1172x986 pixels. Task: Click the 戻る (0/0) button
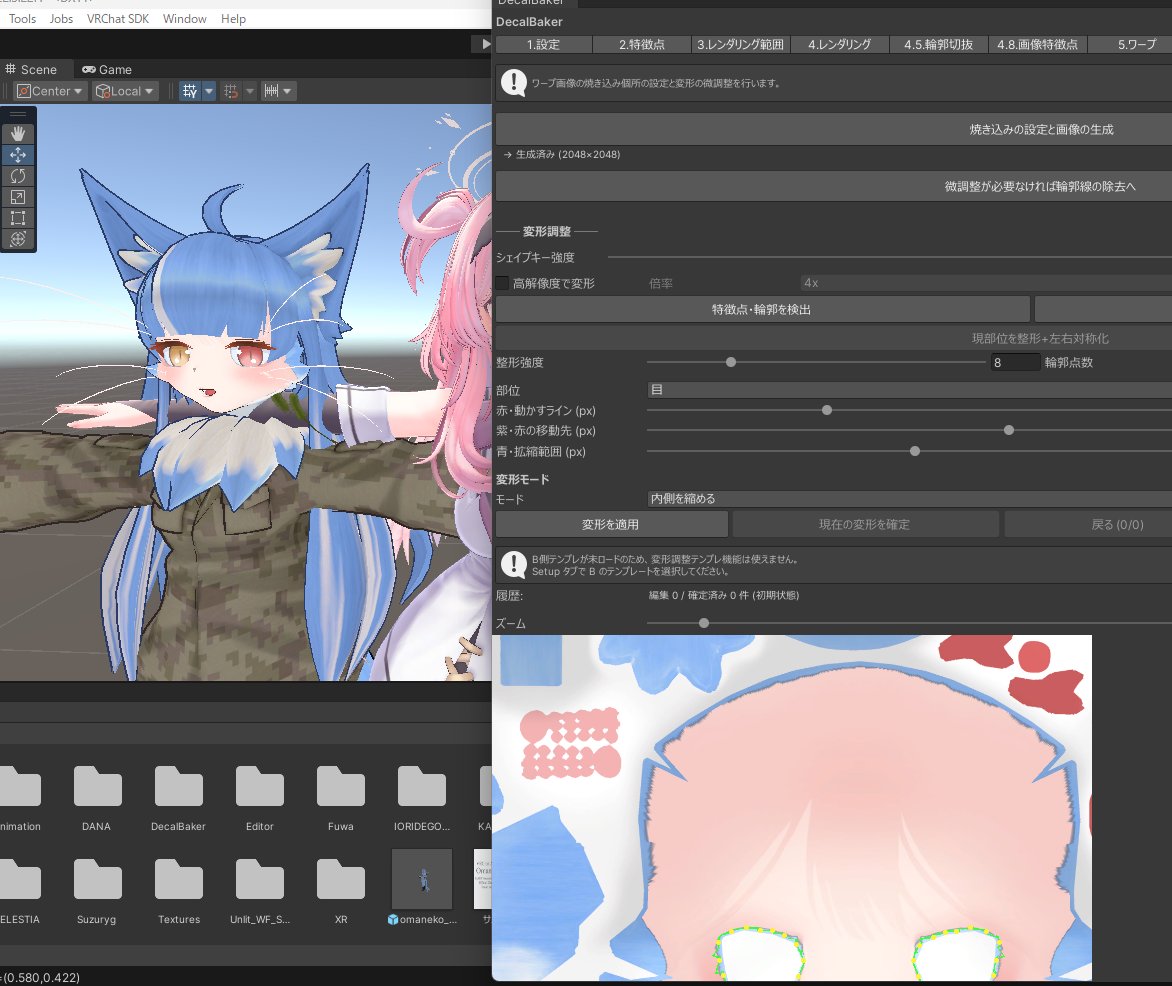click(x=1088, y=525)
